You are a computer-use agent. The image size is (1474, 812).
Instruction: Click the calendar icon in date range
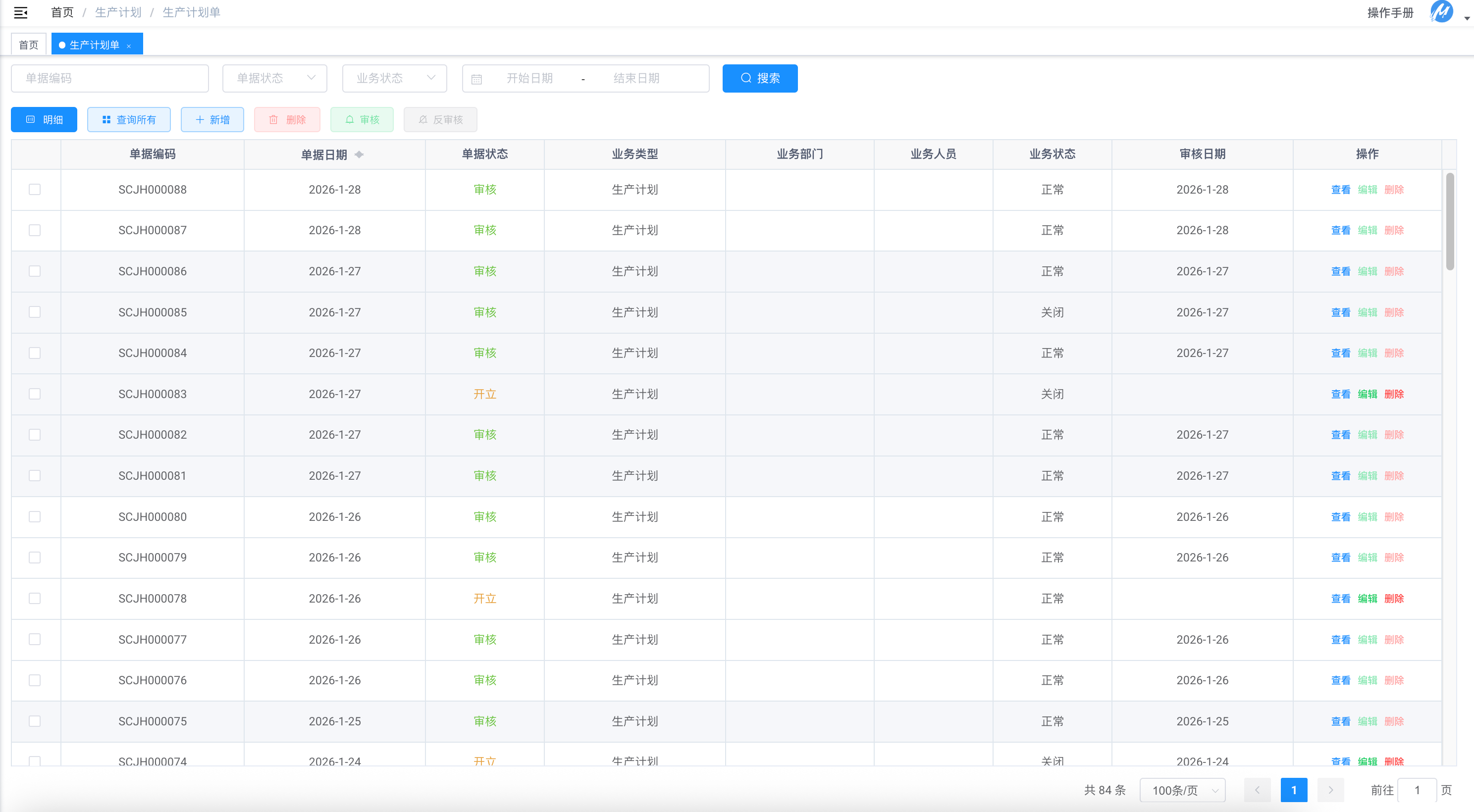click(476, 79)
